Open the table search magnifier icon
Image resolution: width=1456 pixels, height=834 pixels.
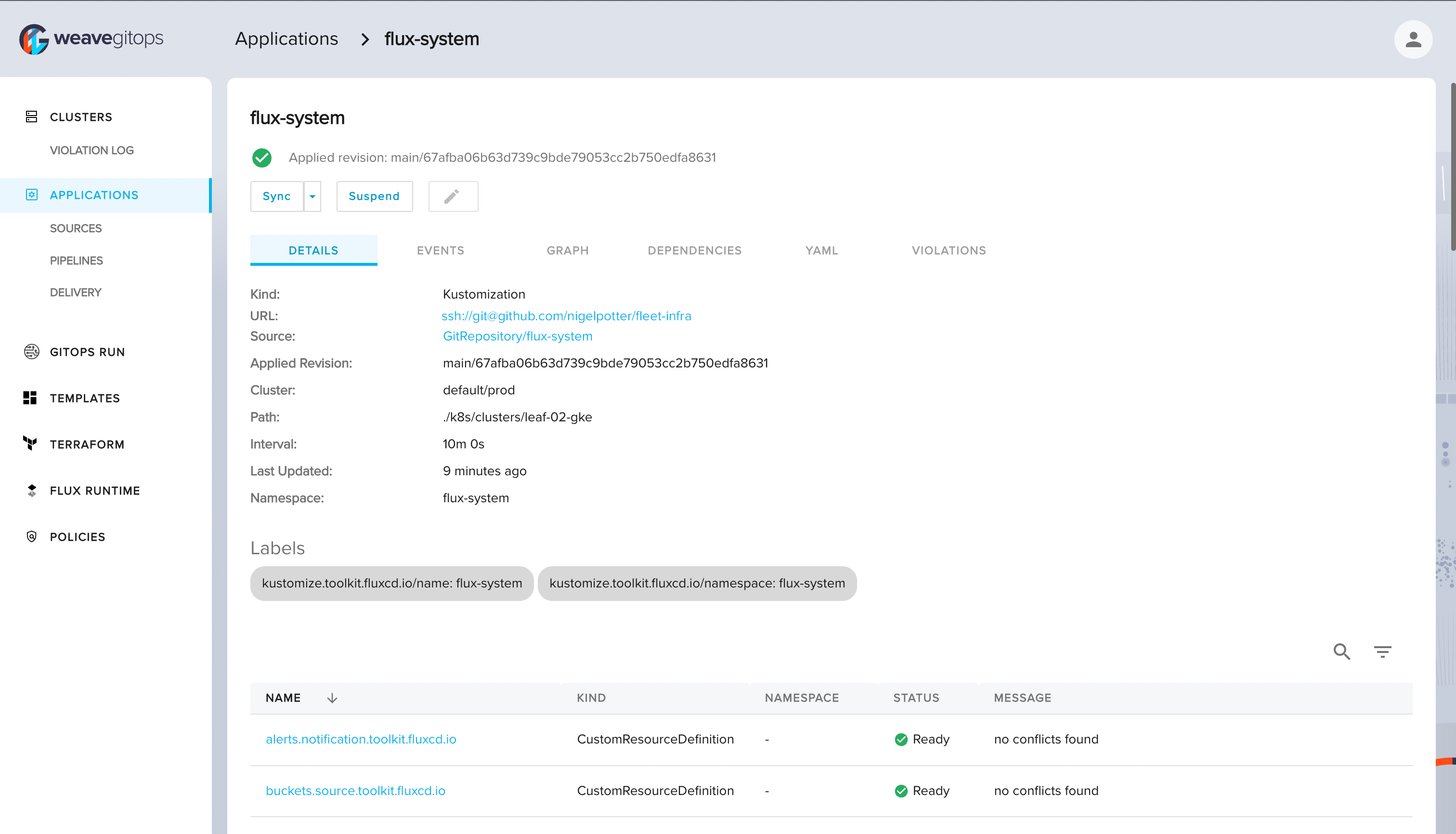(1341, 652)
